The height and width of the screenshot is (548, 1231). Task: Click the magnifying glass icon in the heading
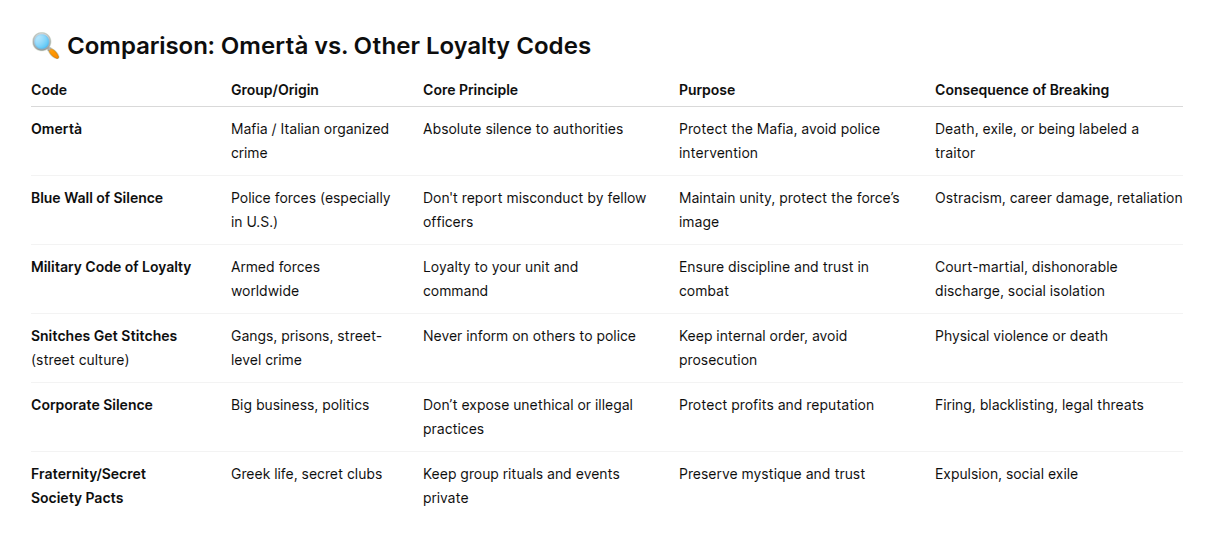(45, 46)
